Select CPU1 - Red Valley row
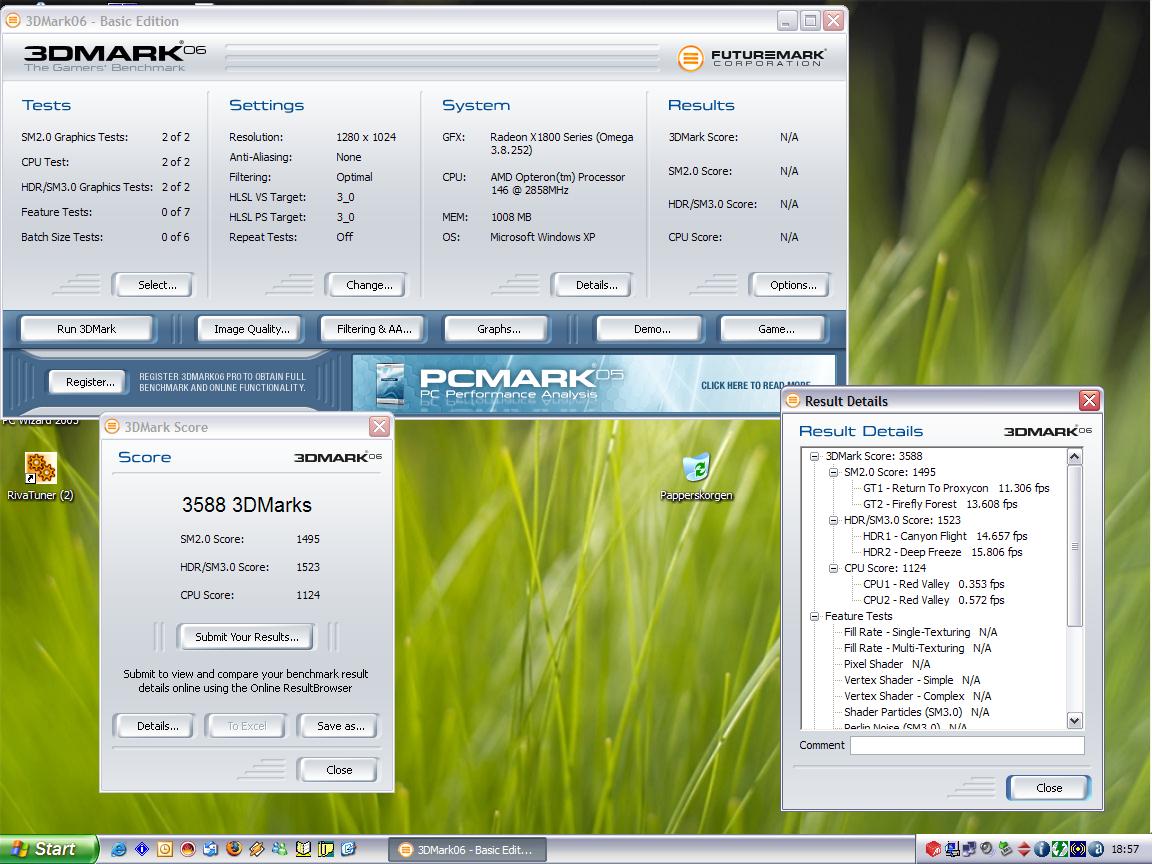 [933, 585]
